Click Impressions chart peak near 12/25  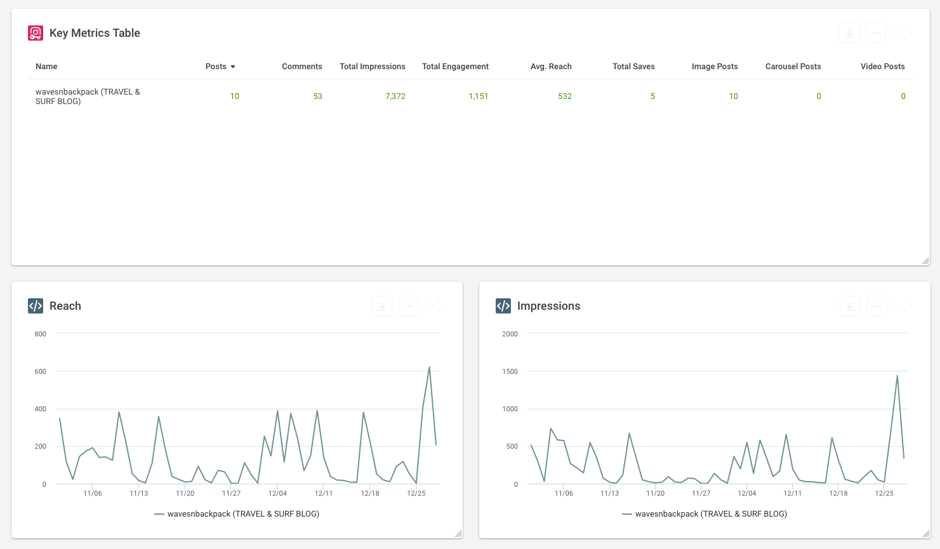pyautogui.click(x=897, y=376)
